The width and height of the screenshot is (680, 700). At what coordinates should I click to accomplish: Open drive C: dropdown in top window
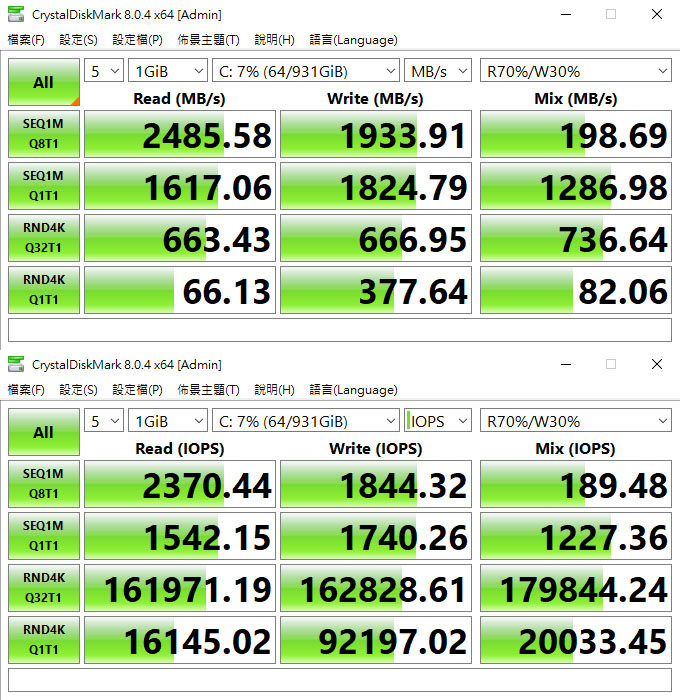pyautogui.click(x=306, y=71)
